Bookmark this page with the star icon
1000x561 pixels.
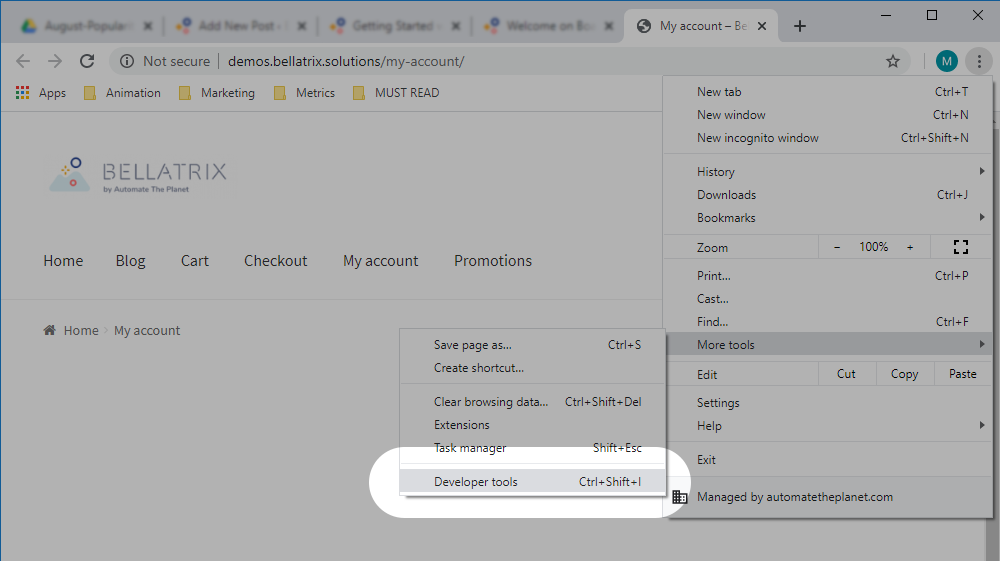click(x=892, y=61)
